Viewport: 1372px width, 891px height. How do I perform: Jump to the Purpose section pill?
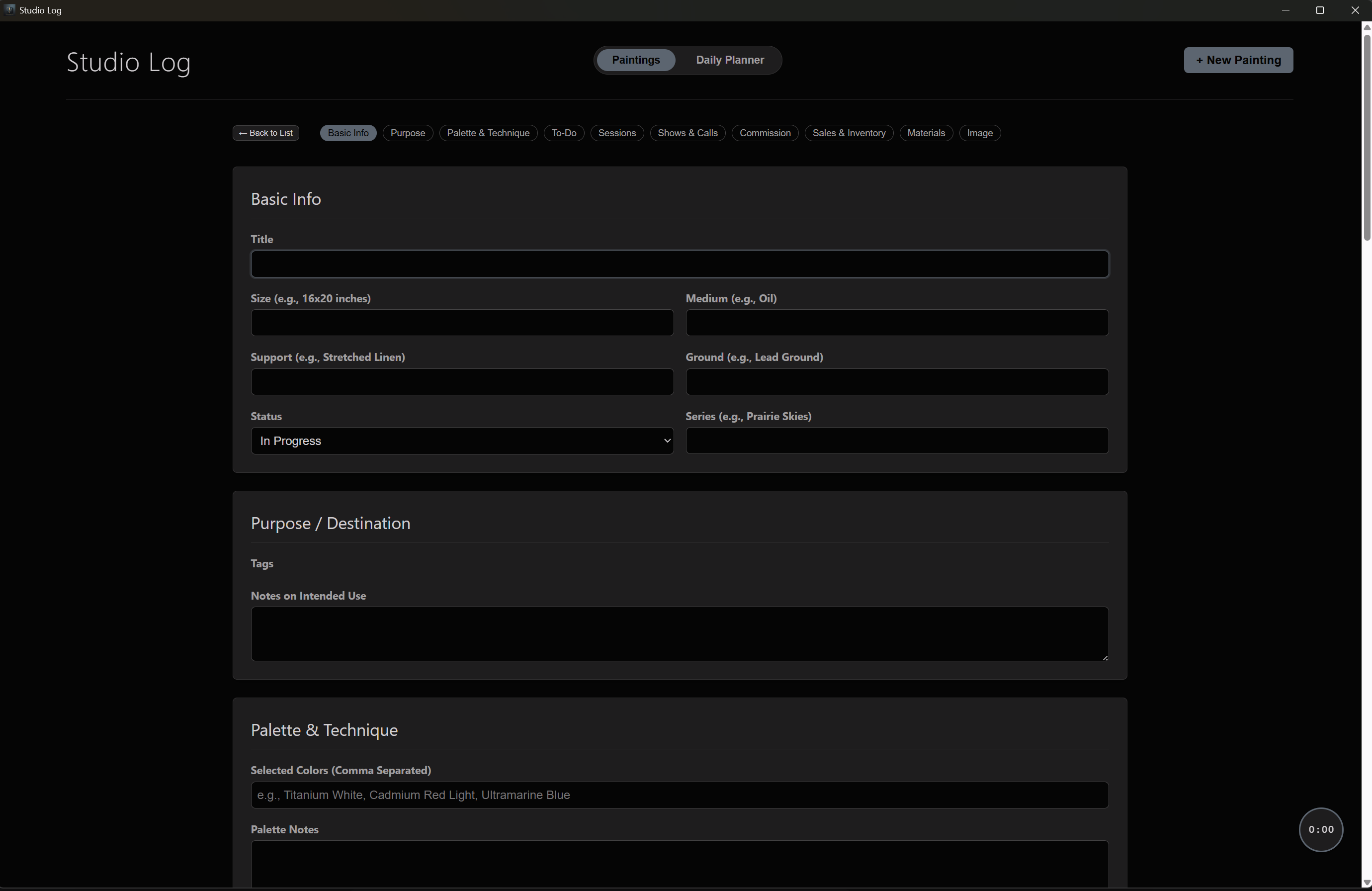click(x=408, y=133)
